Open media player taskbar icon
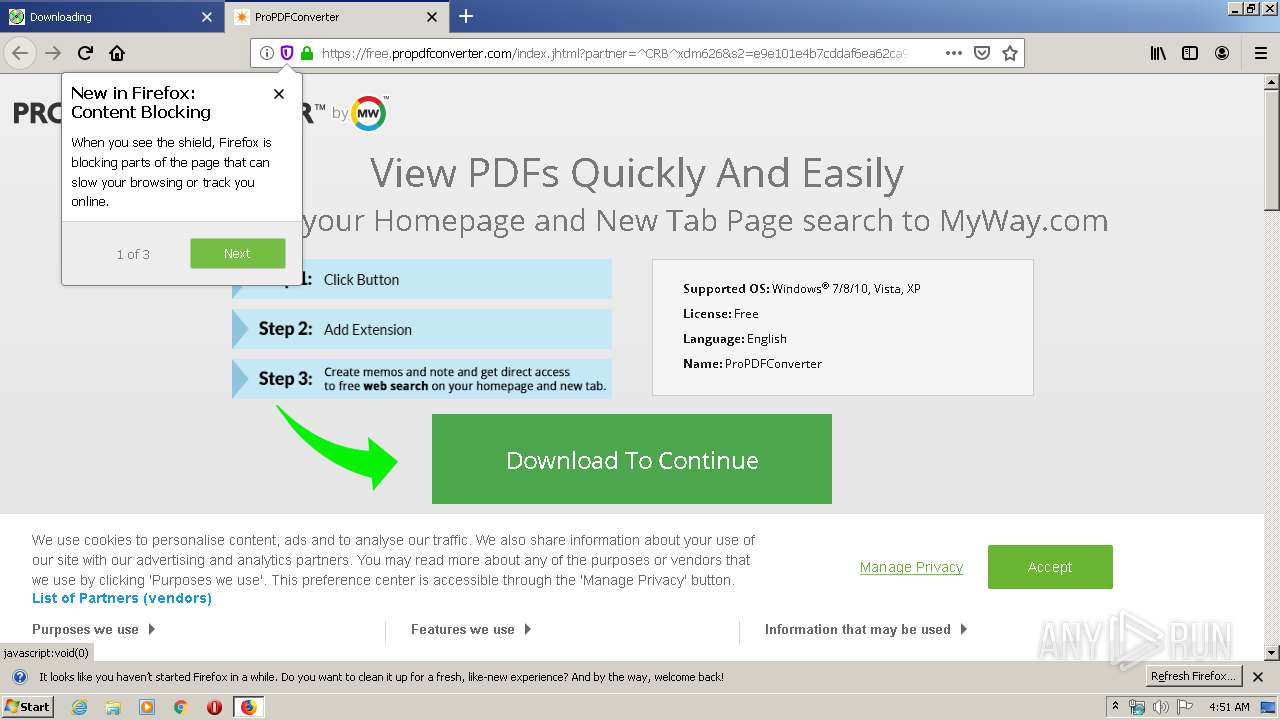Viewport: 1280px width, 720px height. [x=147, y=707]
